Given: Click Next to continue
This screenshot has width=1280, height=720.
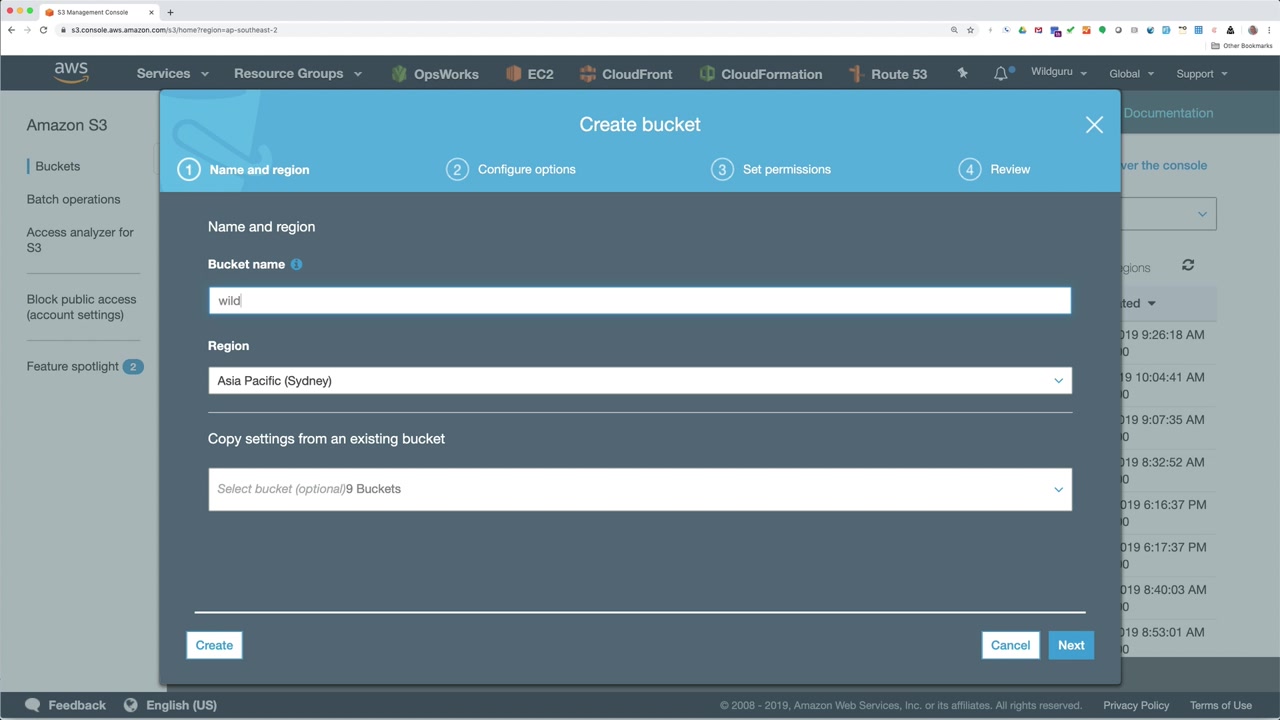Looking at the screenshot, I should pos(1071,645).
